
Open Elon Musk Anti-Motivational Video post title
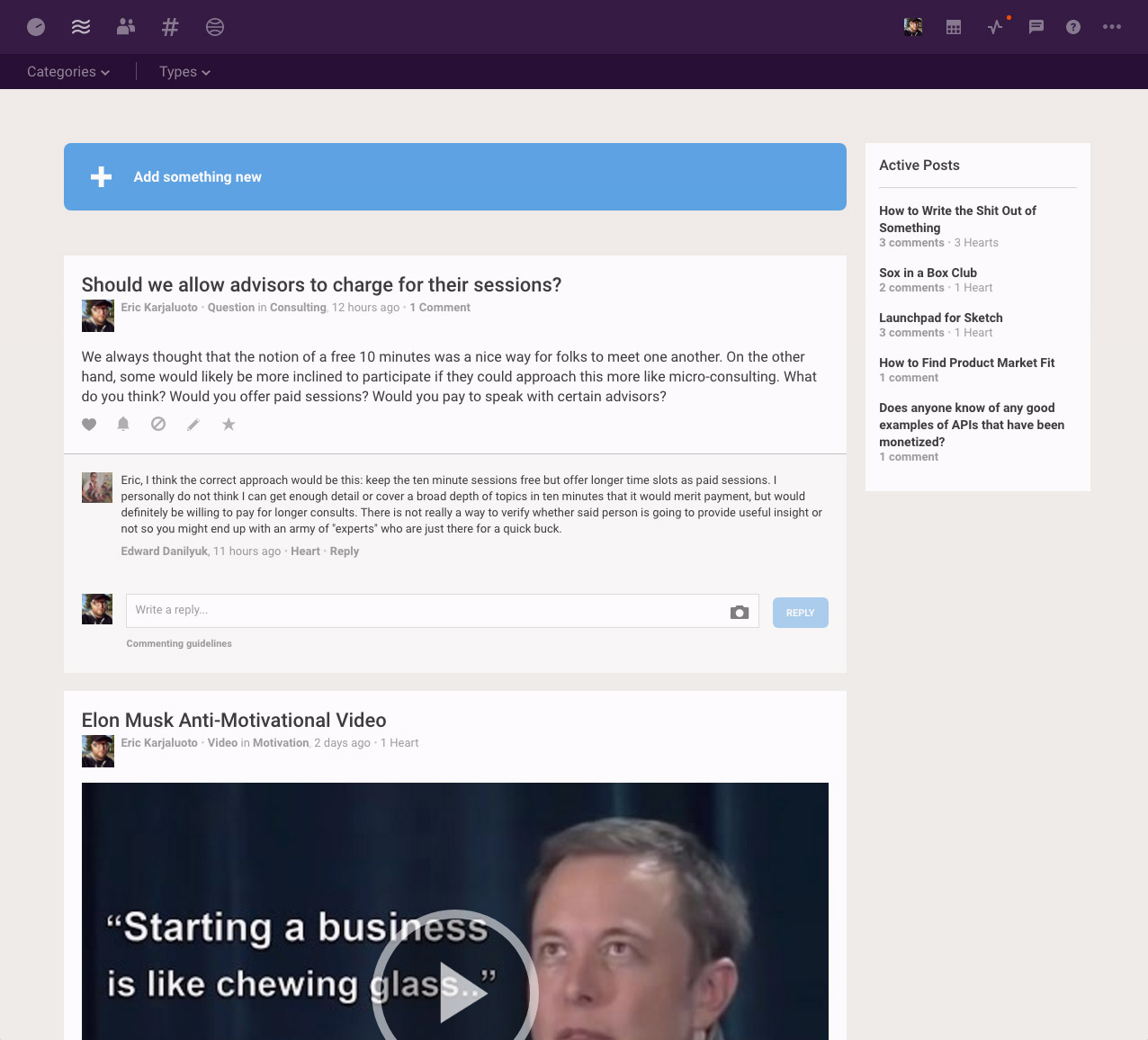tap(234, 720)
